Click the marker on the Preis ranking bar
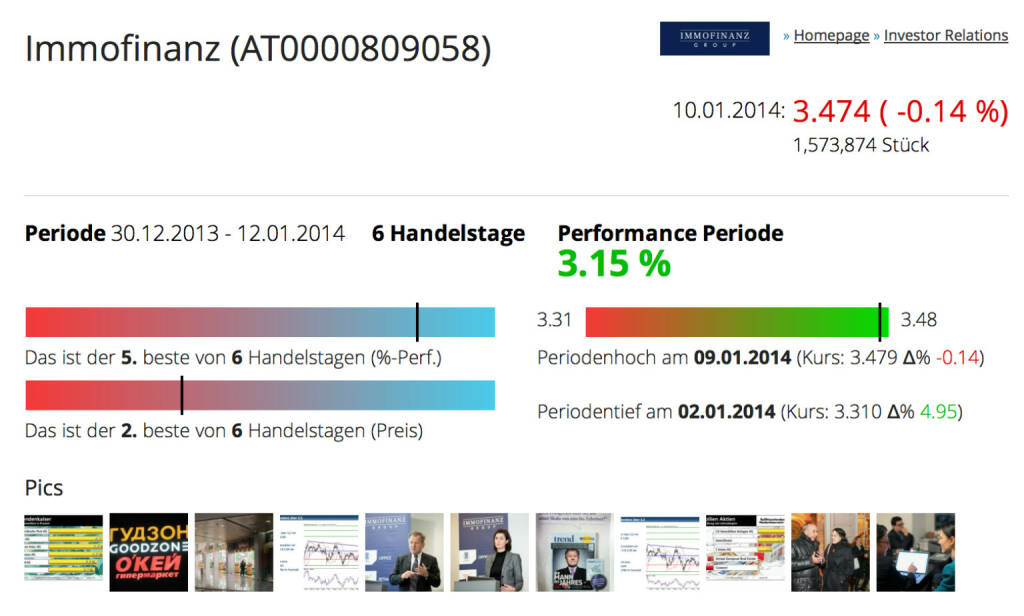Viewport: 1024px width, 616px height. 182,395
